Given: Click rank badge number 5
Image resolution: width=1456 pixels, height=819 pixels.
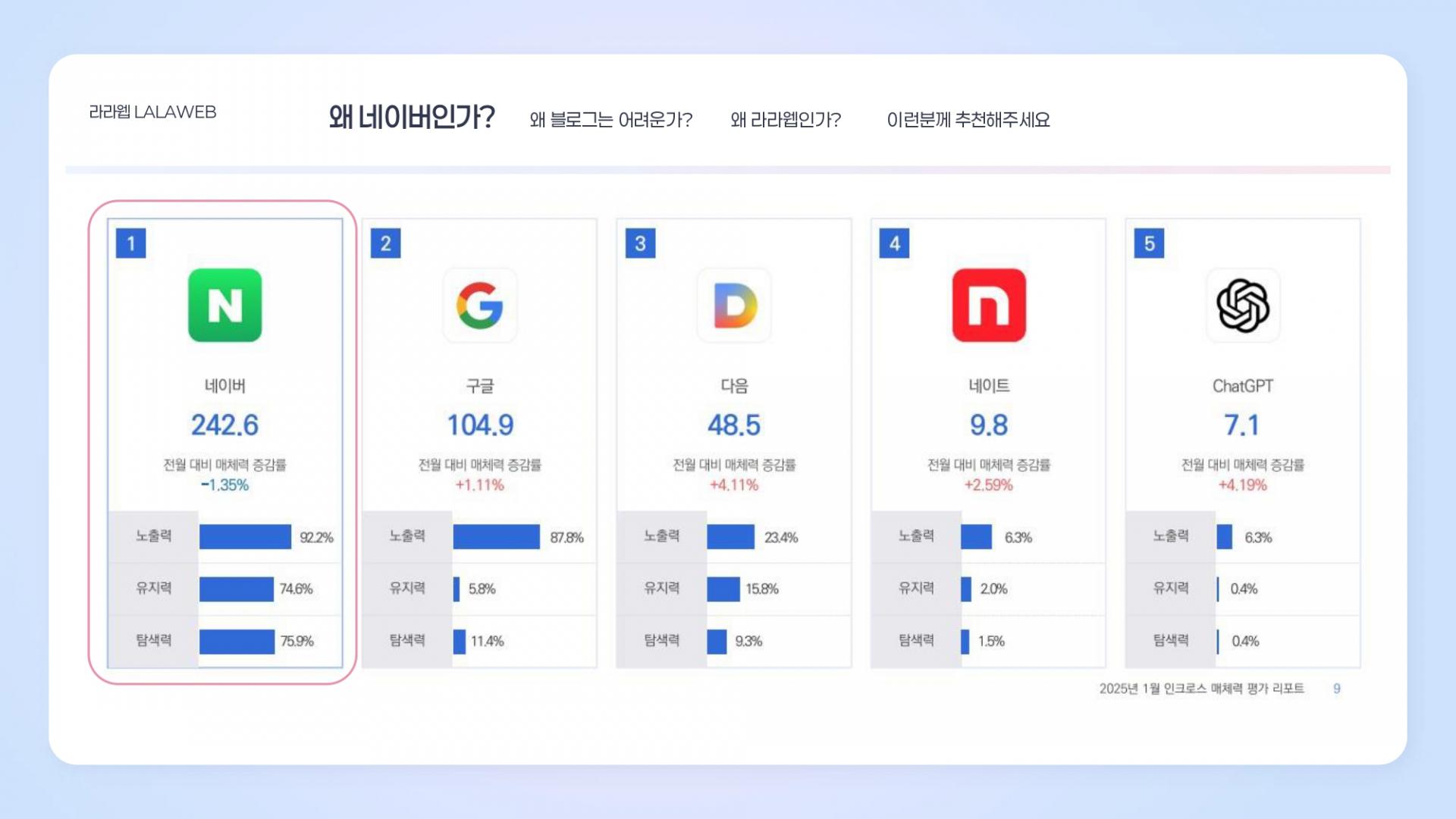Looking at the screenshot, I should [x=1149, y=243].
